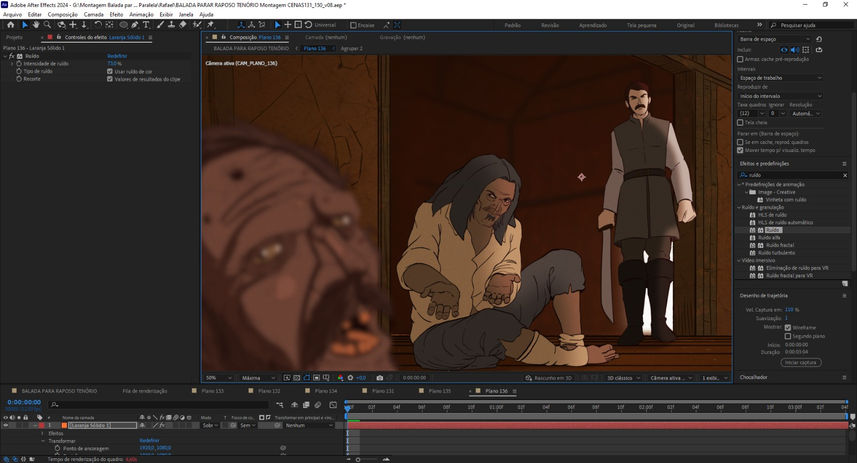Screen dimensions: 857x463
Task: Enable 'Tela cheia' checkbox
Action: (x=740, y=122)
